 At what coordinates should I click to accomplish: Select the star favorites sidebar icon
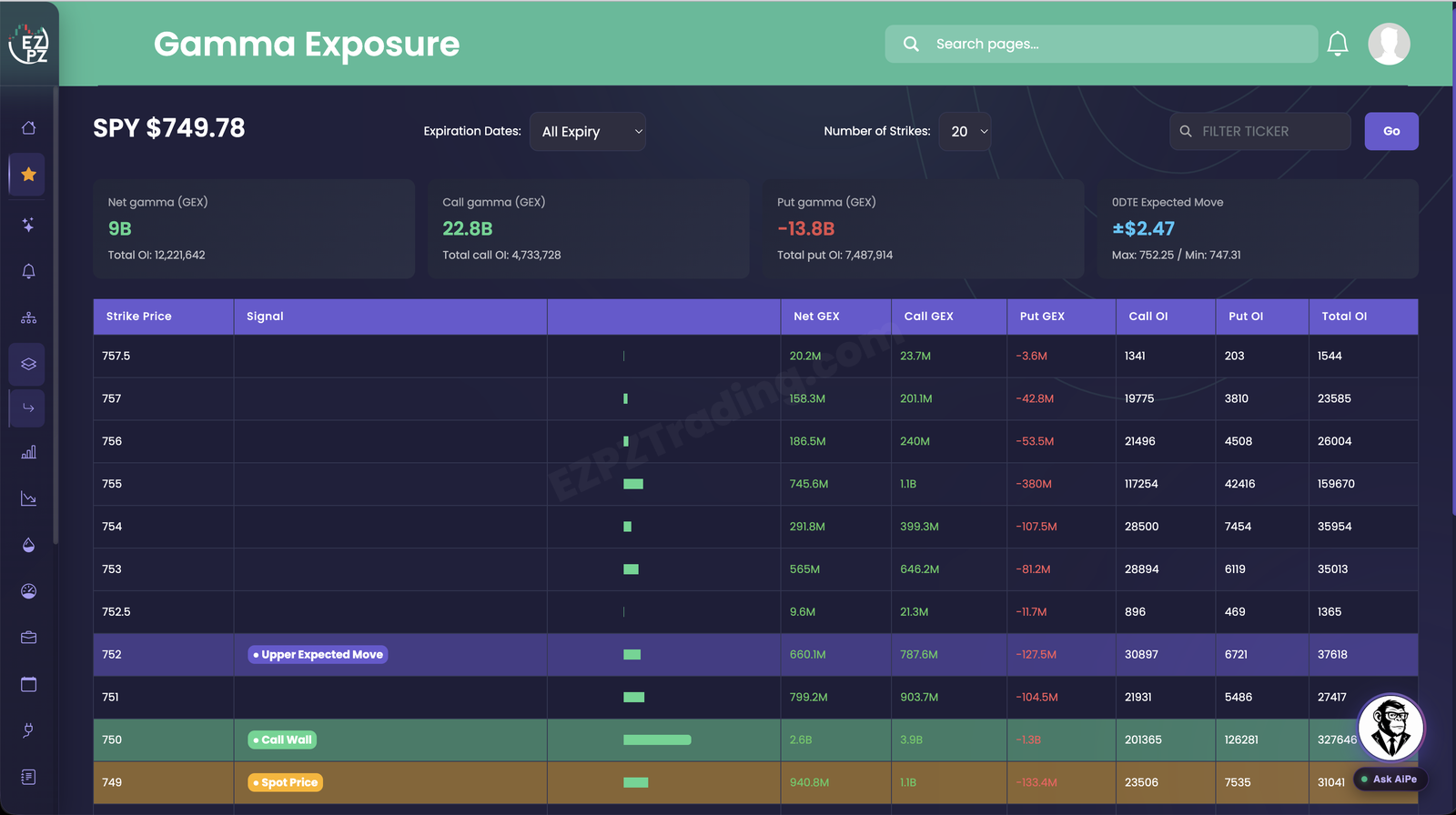pyautogui.click(x=28, y=174)
